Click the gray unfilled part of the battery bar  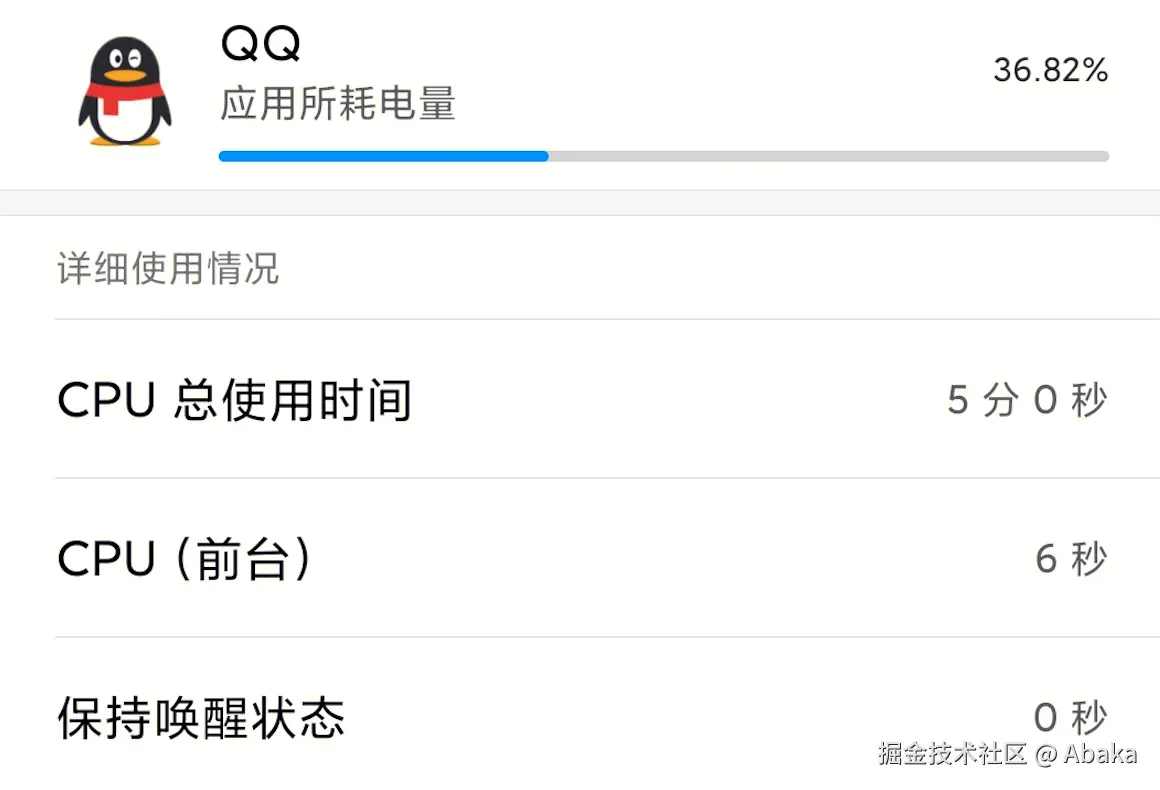pyautogui.click(x=828, y=156)
